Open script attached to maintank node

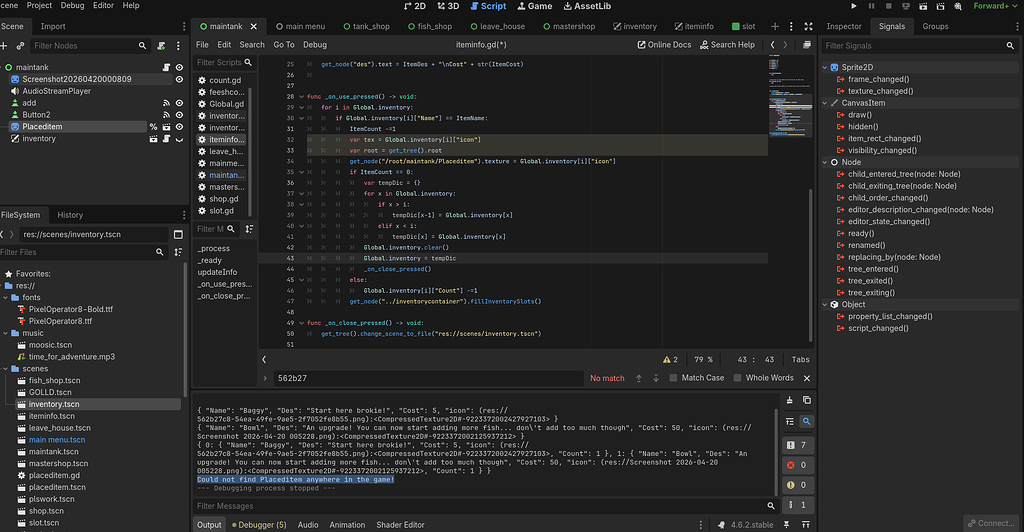(x=164, y=66)
